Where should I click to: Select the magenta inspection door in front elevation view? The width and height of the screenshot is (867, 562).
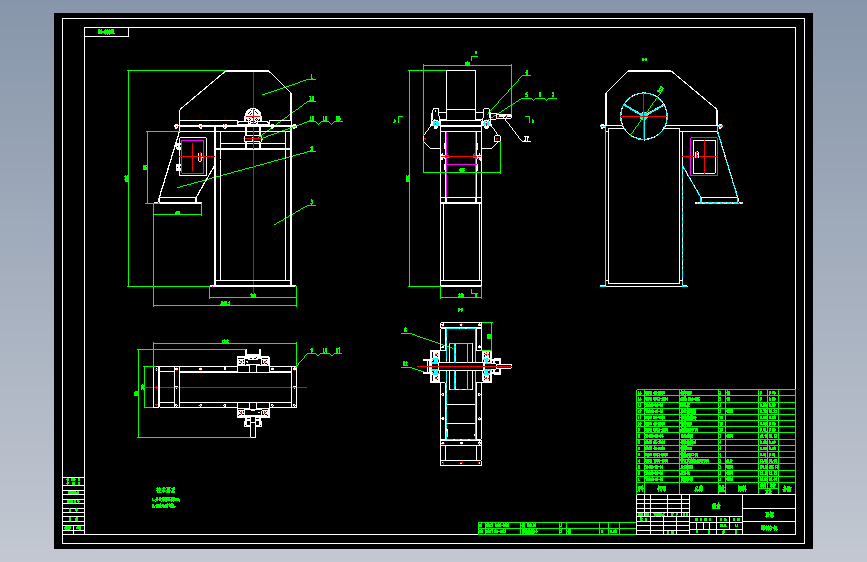[193, 157]
